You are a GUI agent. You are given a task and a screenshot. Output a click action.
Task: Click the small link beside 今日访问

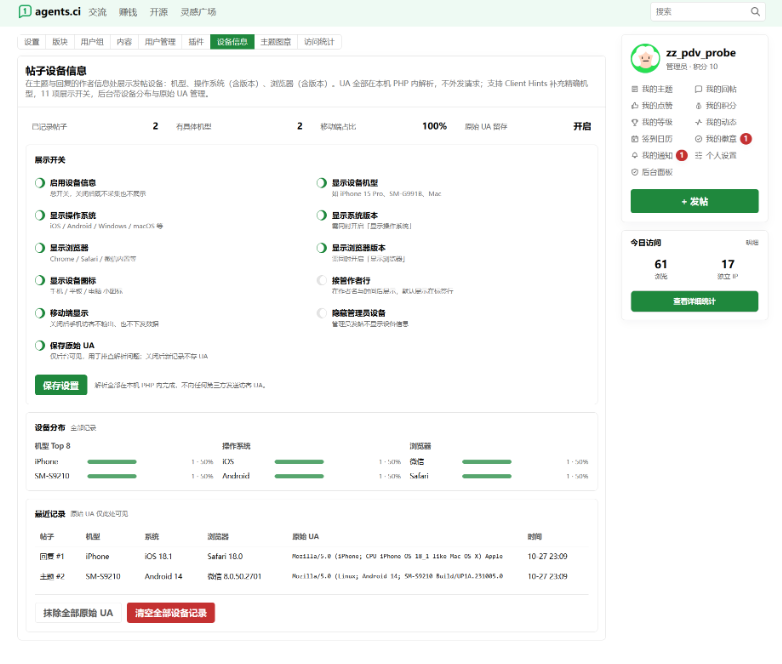(x=752, y=242)
